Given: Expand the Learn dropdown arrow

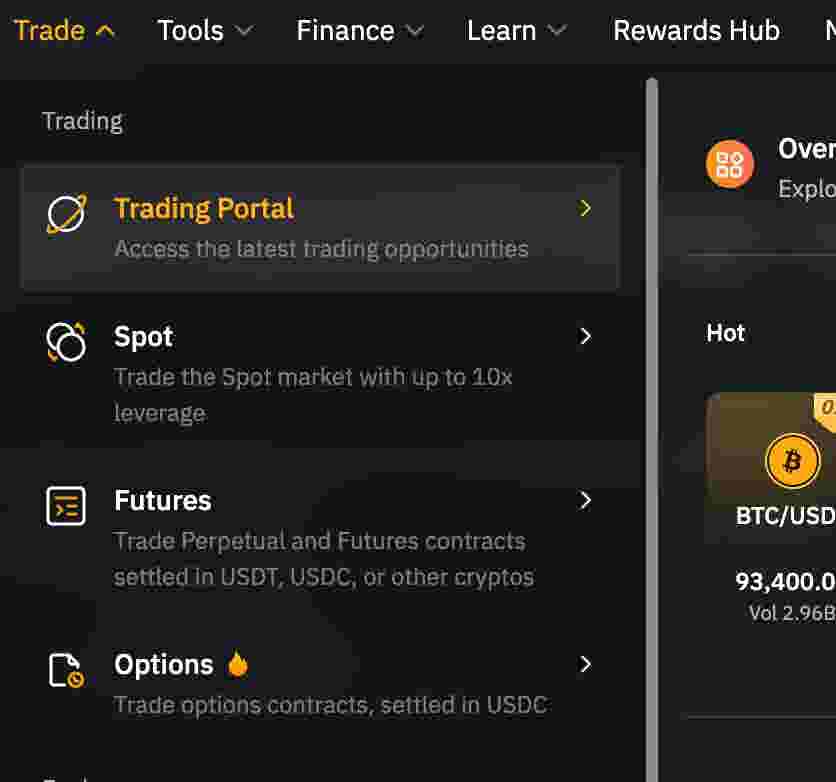Looking at the screenshot, I should (x=558, y=31).
